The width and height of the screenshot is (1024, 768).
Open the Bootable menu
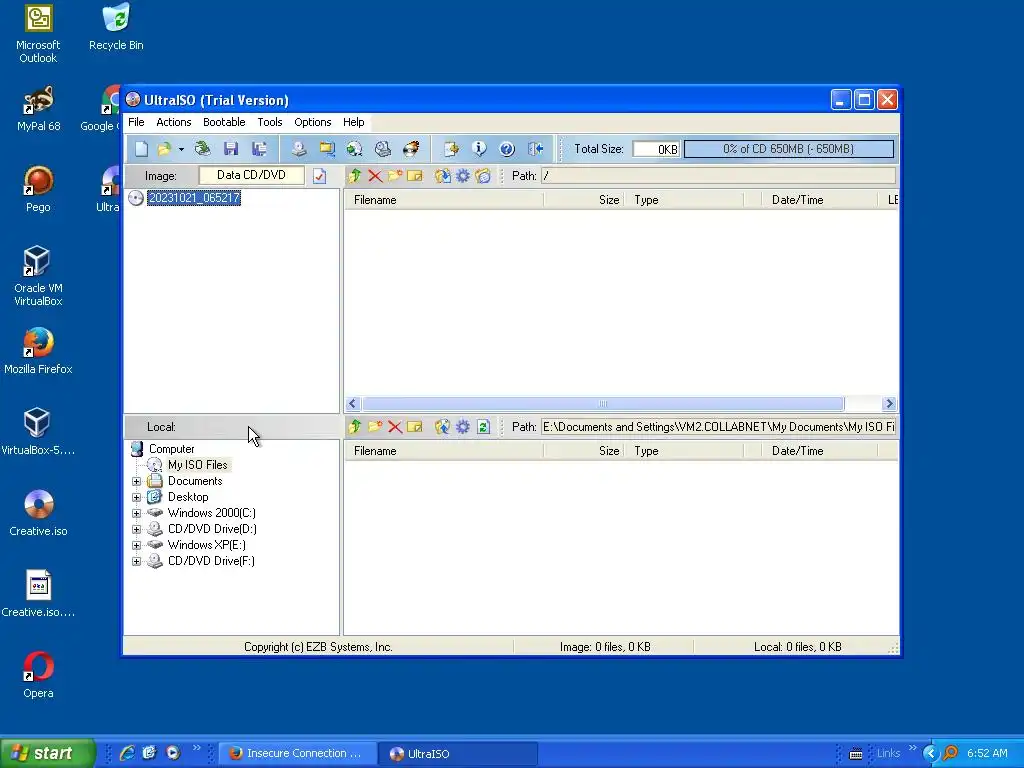224,122
